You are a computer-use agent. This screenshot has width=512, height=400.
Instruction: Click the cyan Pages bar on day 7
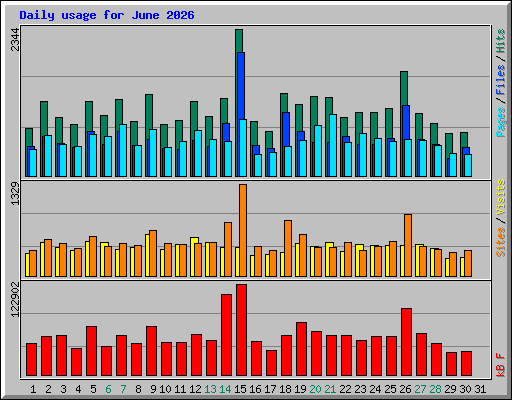[123, 150]
